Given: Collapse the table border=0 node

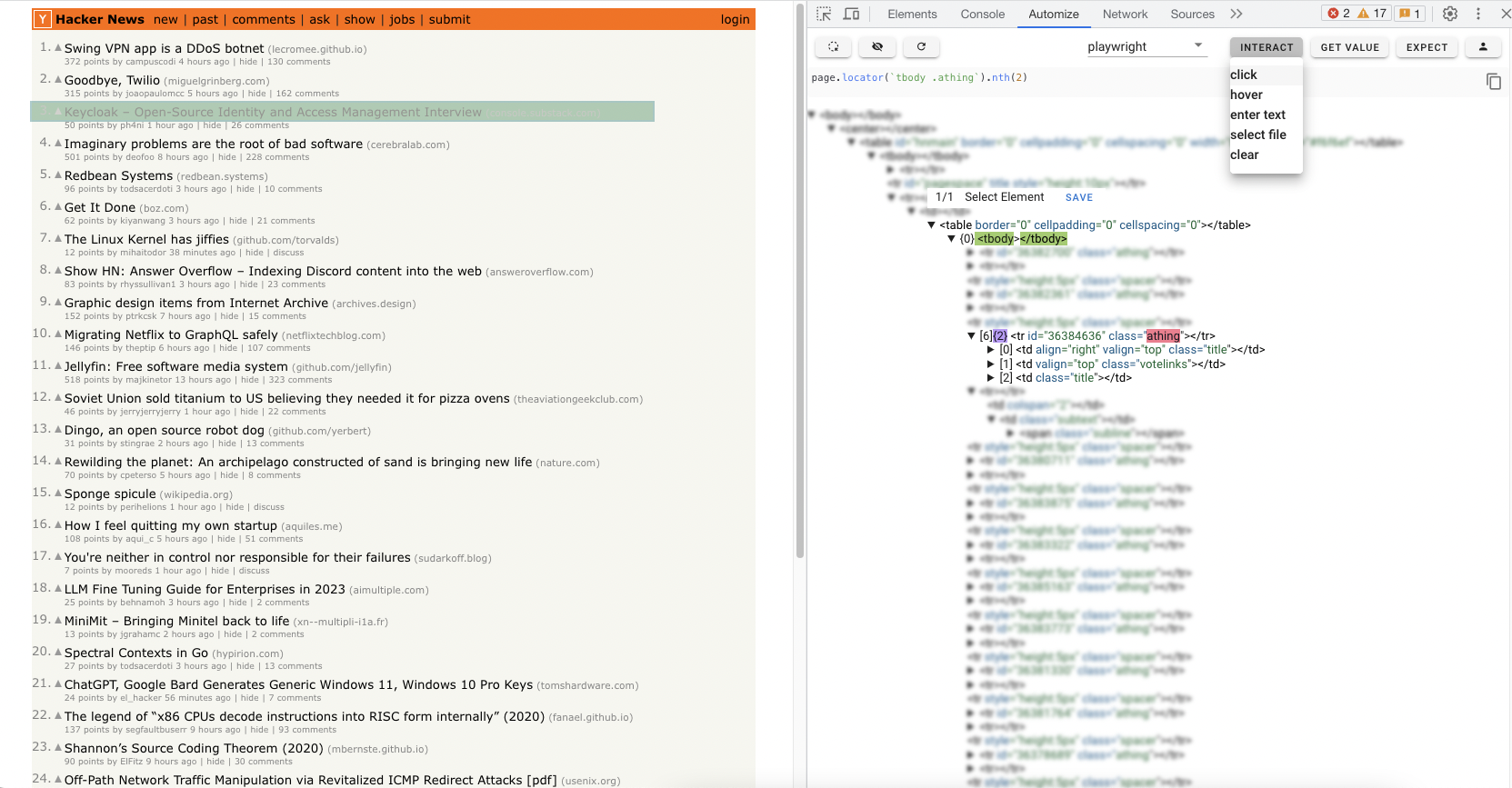Looking at the screenshot, I should [x=931, y=224].
